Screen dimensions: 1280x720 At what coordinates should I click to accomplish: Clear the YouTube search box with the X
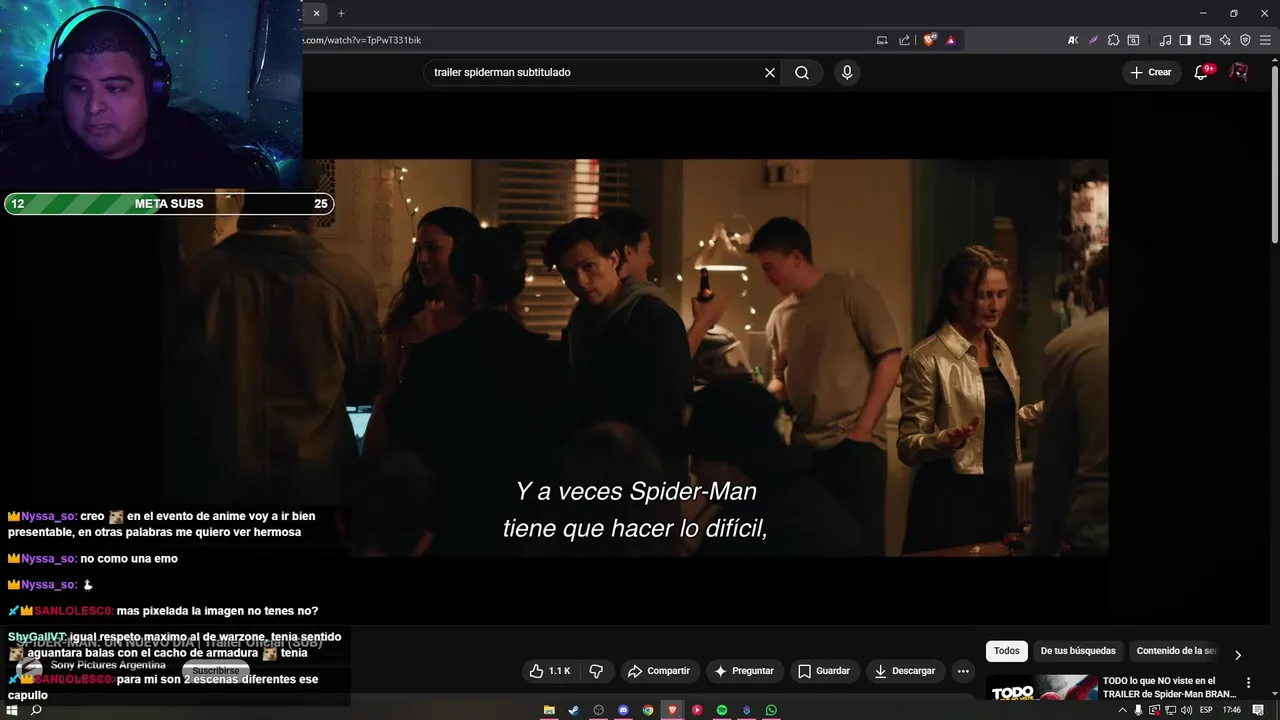pos(770,72)
